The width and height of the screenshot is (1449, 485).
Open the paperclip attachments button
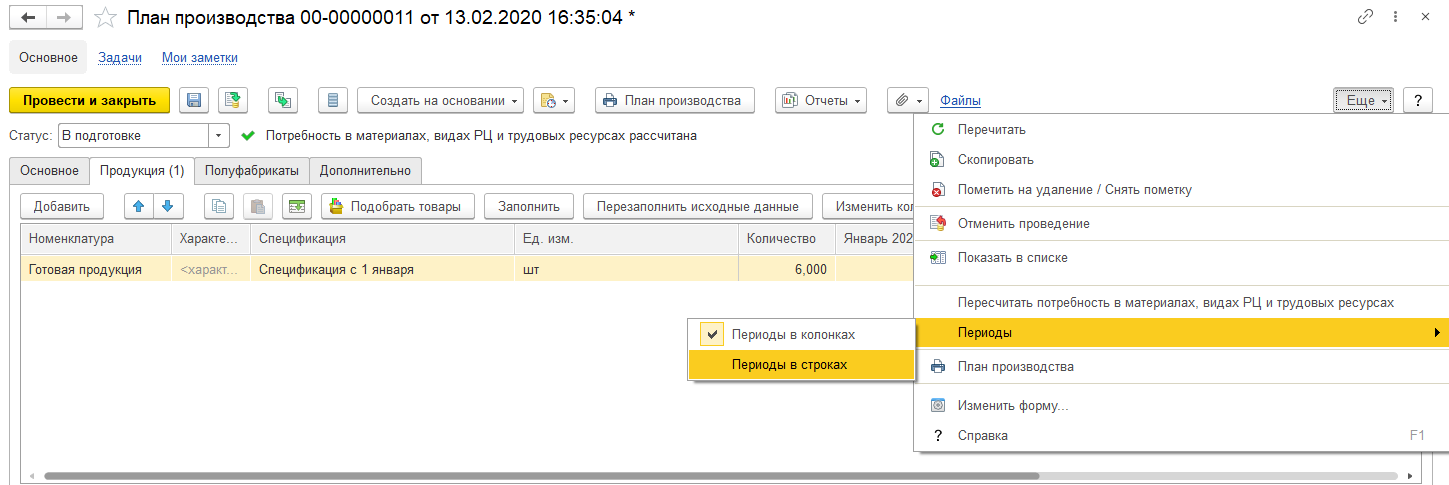coord(908,100)
